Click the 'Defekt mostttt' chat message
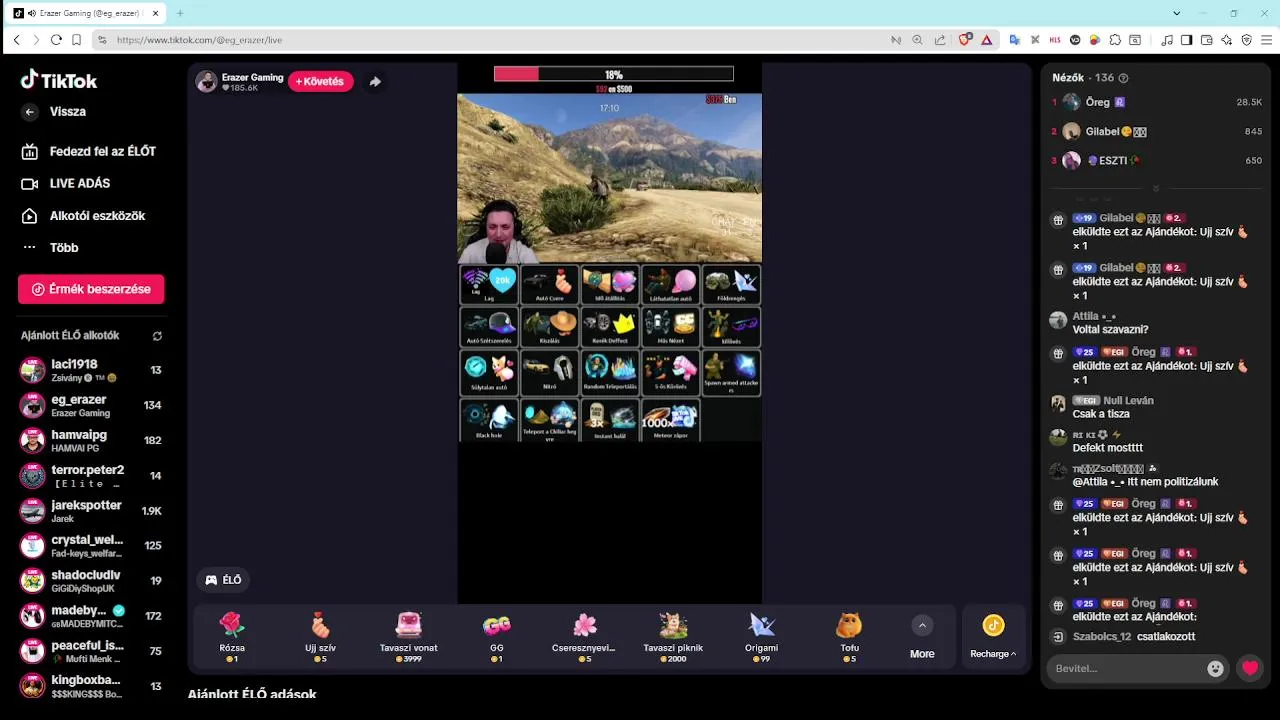The height and width of the screenshot is (720, 1280). pos(1107,448)
